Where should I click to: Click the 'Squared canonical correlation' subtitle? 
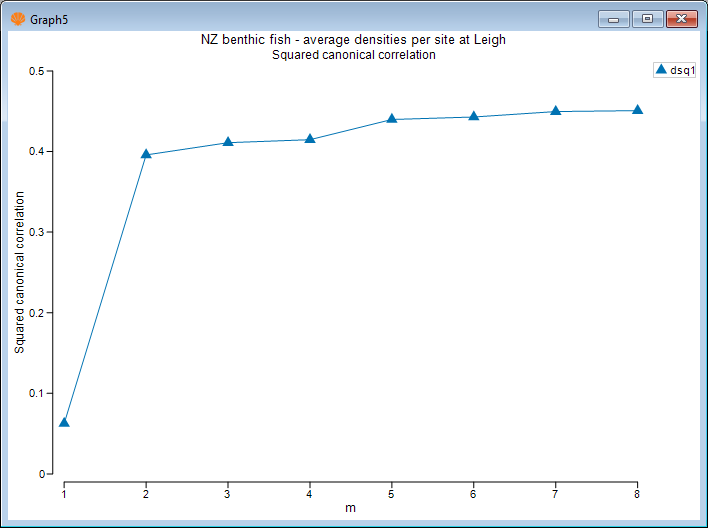coord(354,55)
